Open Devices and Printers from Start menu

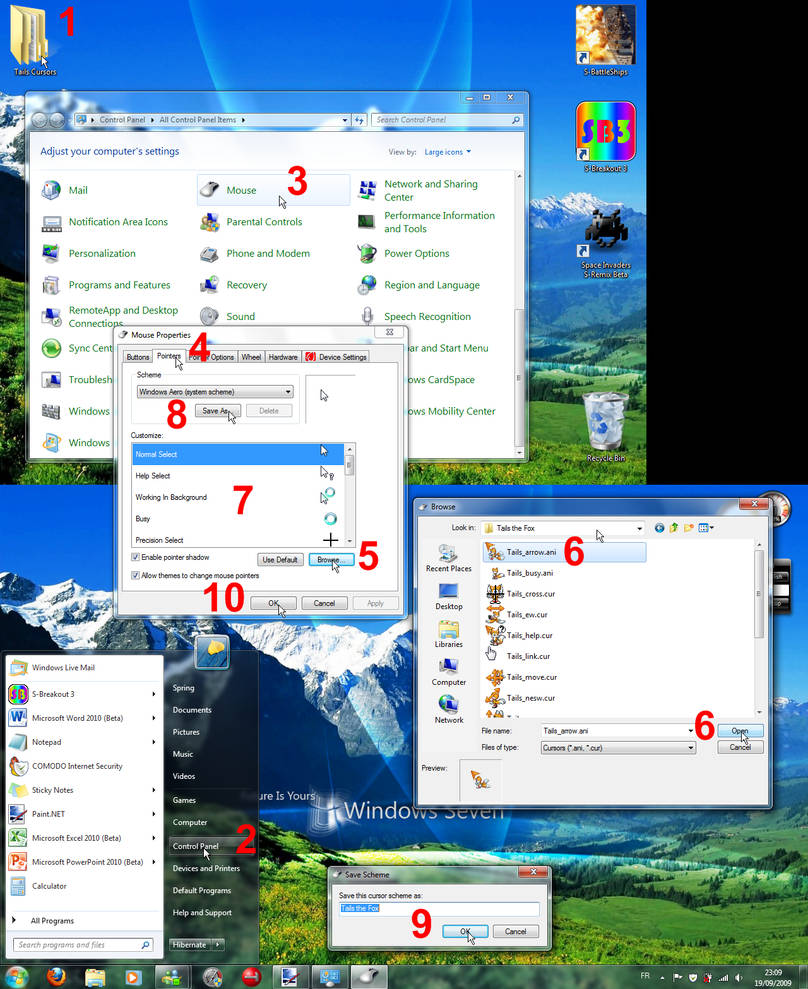click(206, 868)
